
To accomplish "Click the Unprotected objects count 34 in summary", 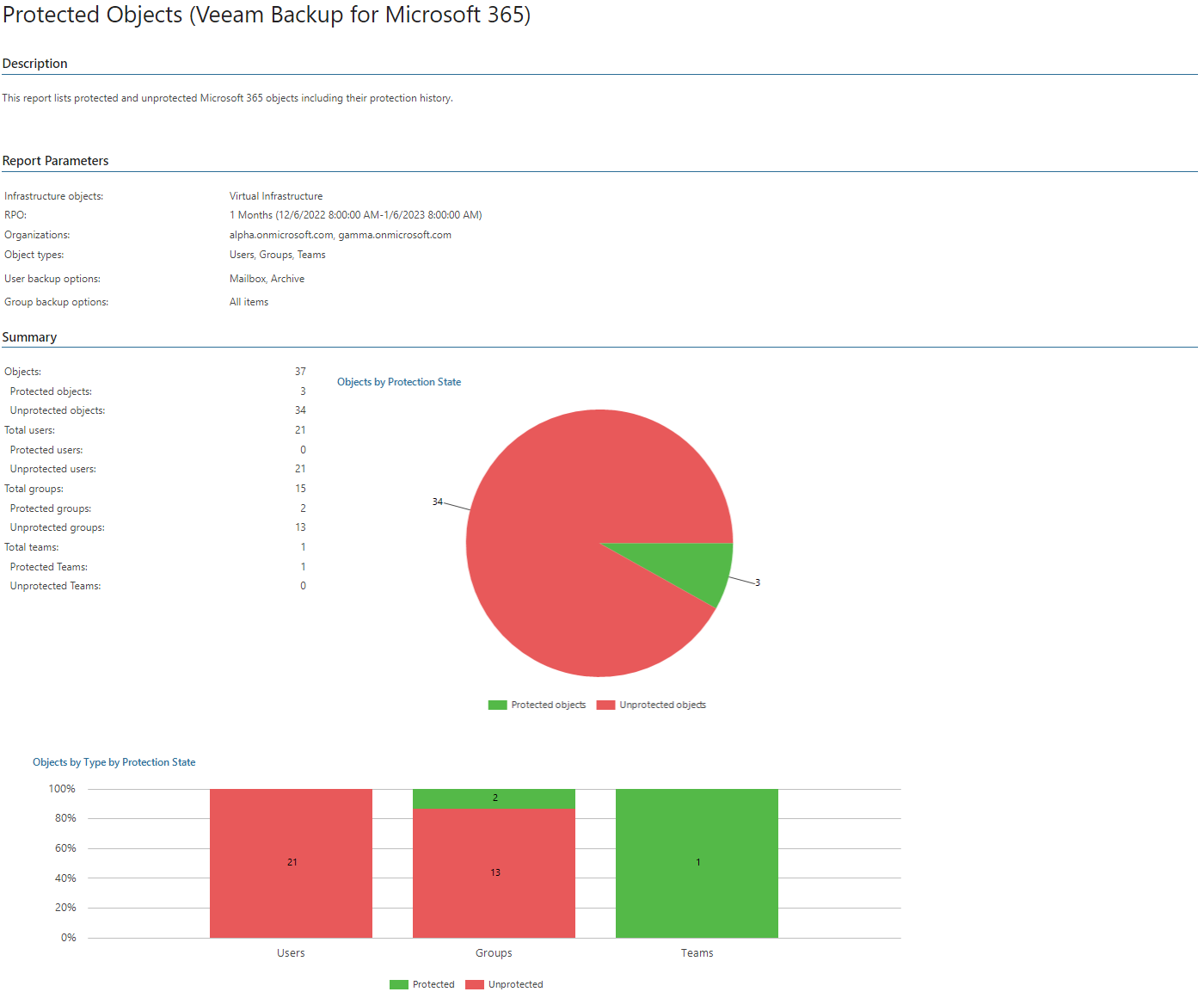I will pyautogui.click(x=300, y=410).
